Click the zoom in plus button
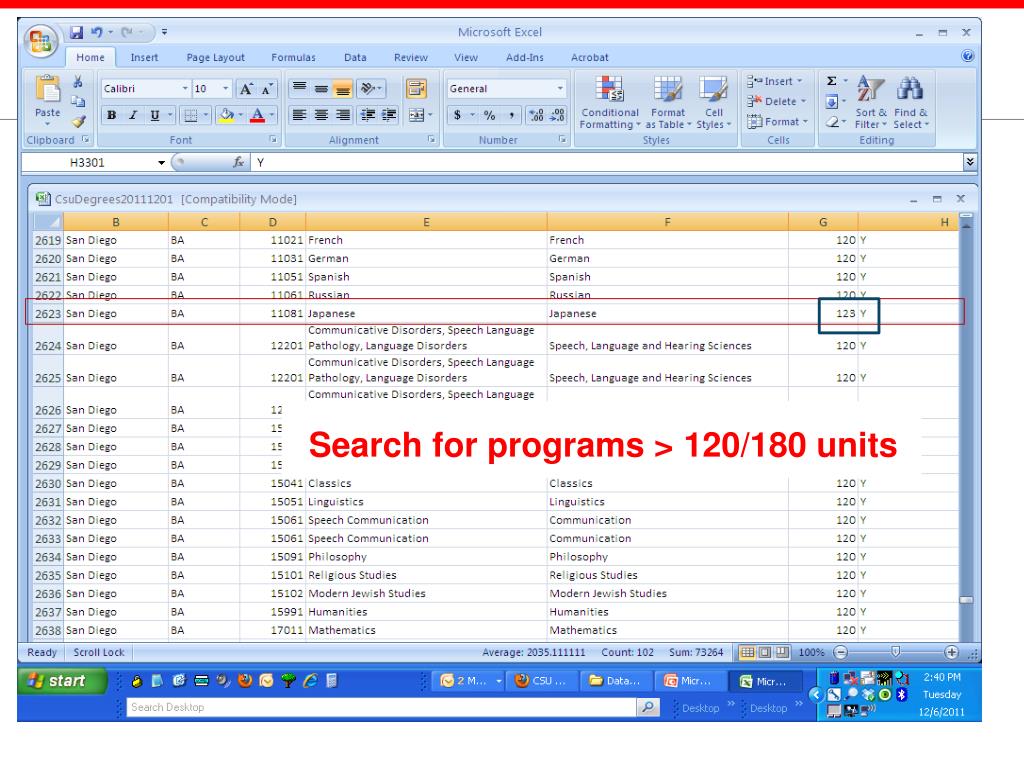This screenshot has height=768, width=1024. point(952,652)
